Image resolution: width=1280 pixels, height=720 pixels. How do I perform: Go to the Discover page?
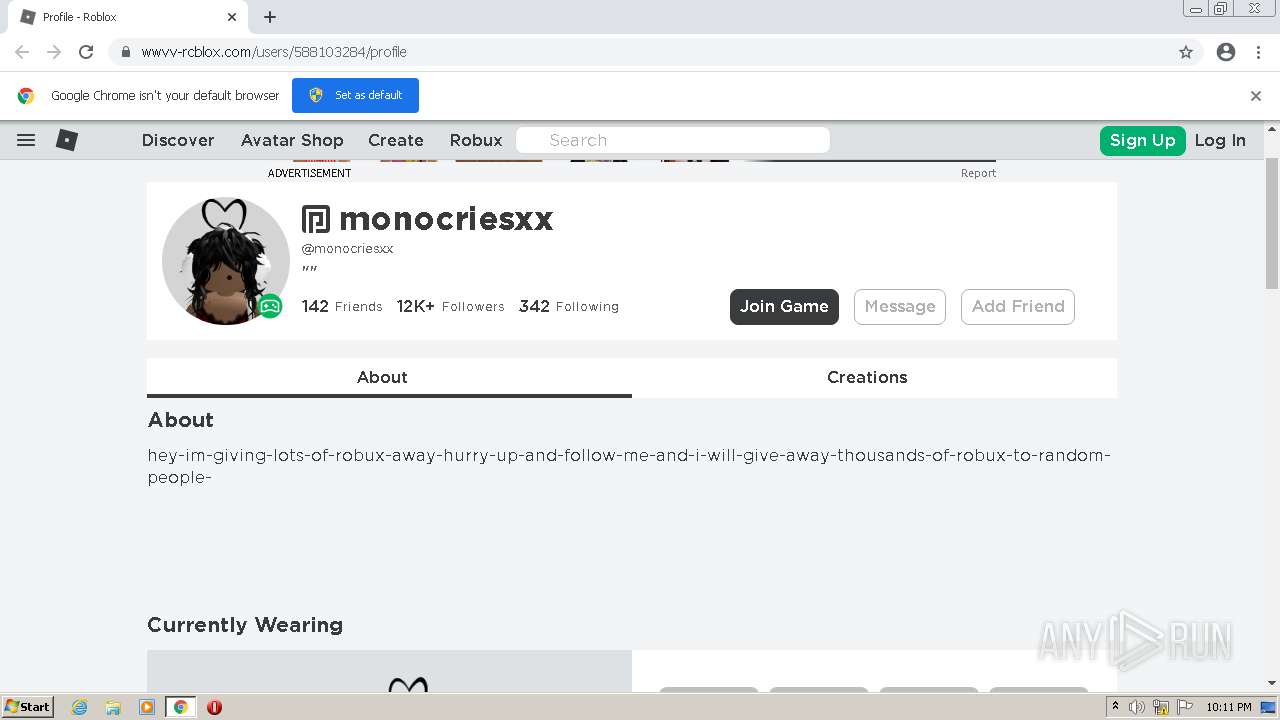pos(178,140)
